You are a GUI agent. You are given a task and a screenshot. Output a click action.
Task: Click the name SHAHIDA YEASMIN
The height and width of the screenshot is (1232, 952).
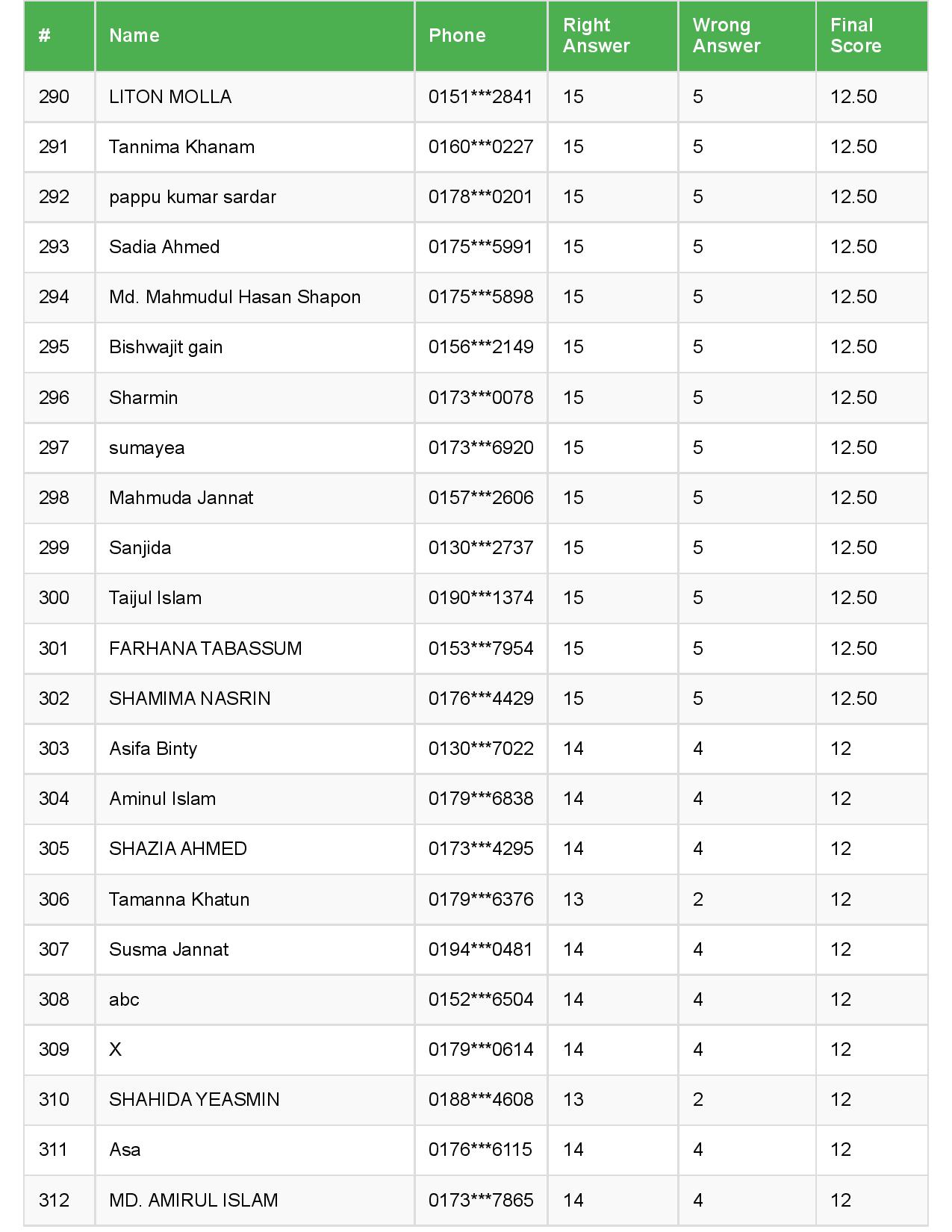[194, 1100]
